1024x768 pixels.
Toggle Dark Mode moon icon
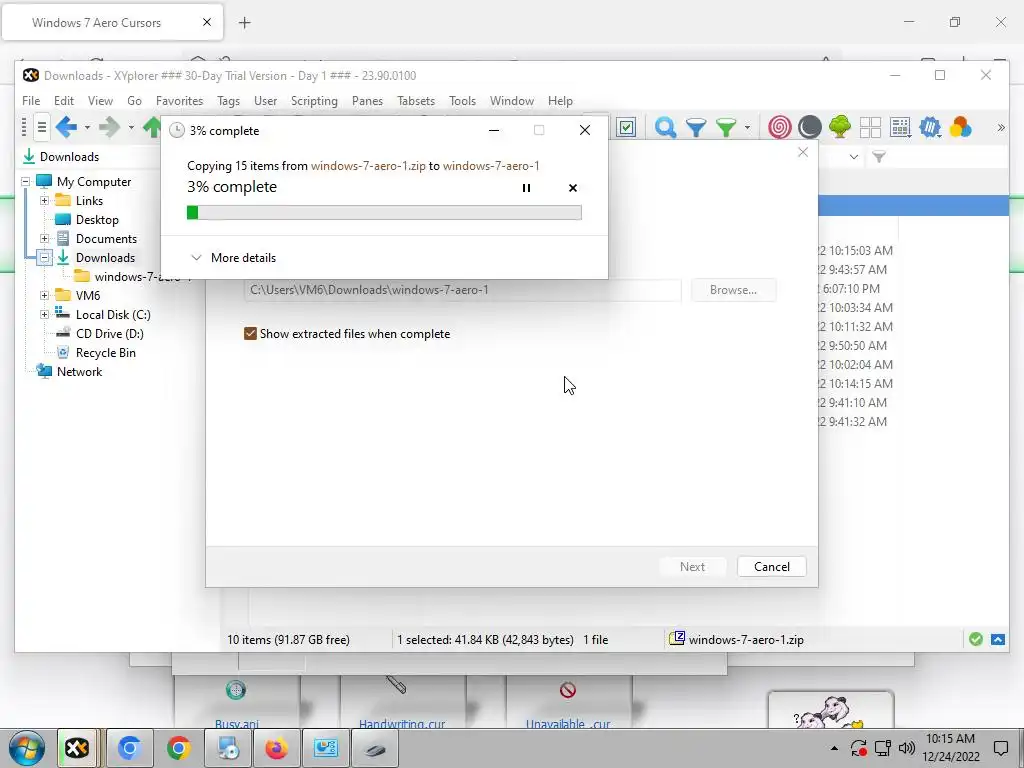click(810, 127)
